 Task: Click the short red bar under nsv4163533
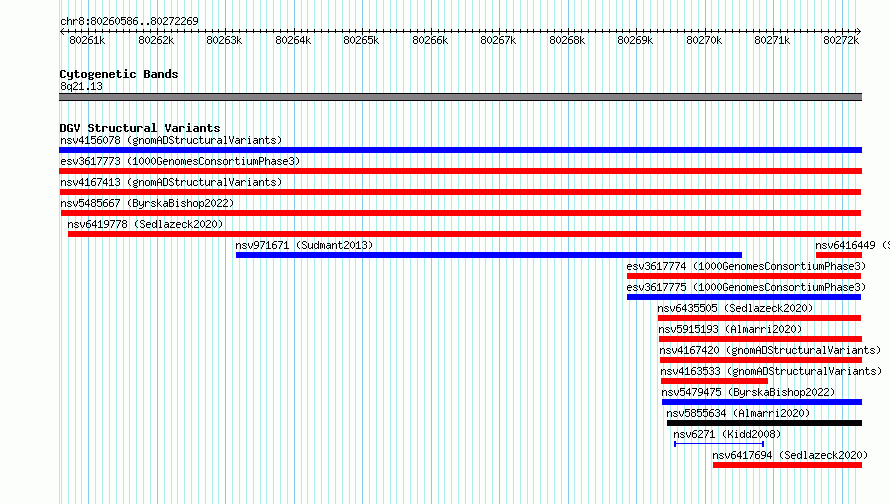pos(714,381)
